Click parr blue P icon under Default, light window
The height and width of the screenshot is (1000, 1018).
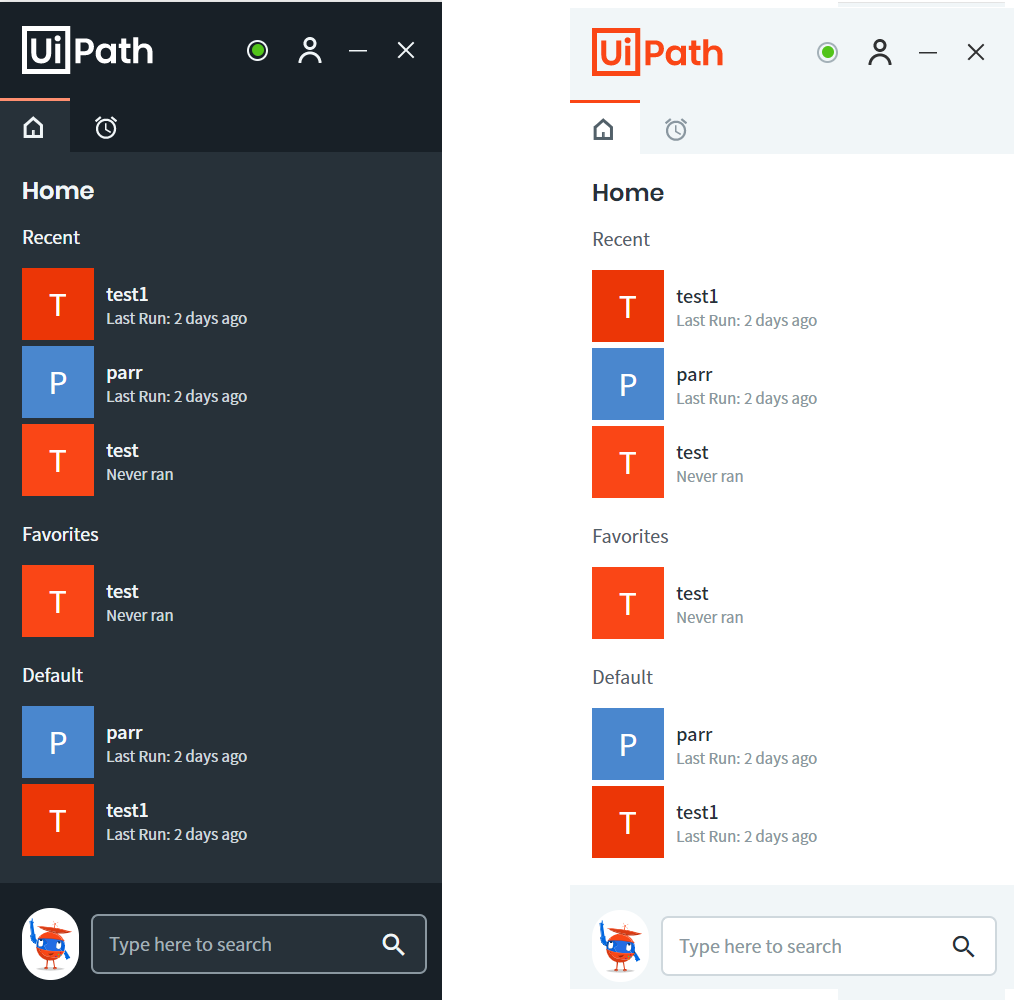pos(628,744)
